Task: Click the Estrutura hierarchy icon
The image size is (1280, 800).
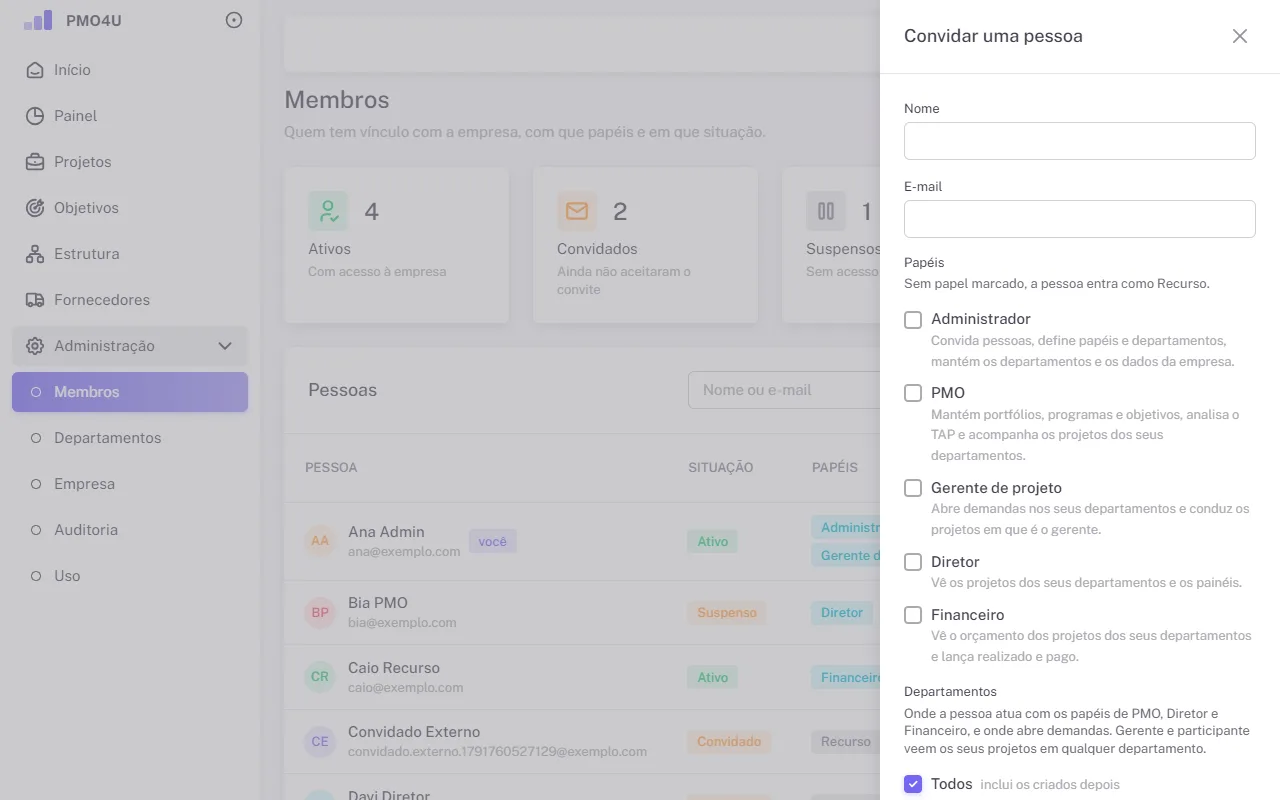Action: click(x=35, y=254)
